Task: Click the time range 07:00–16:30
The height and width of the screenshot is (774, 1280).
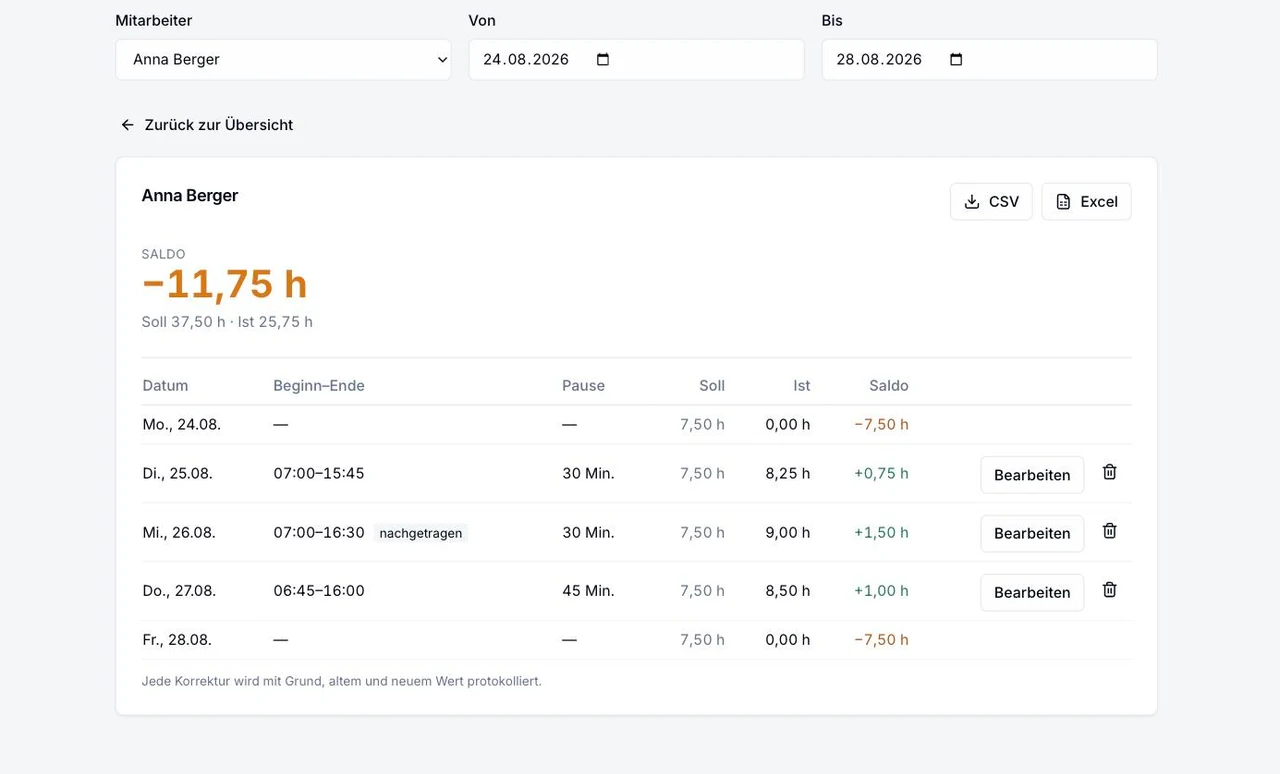Action: [319, 532]
